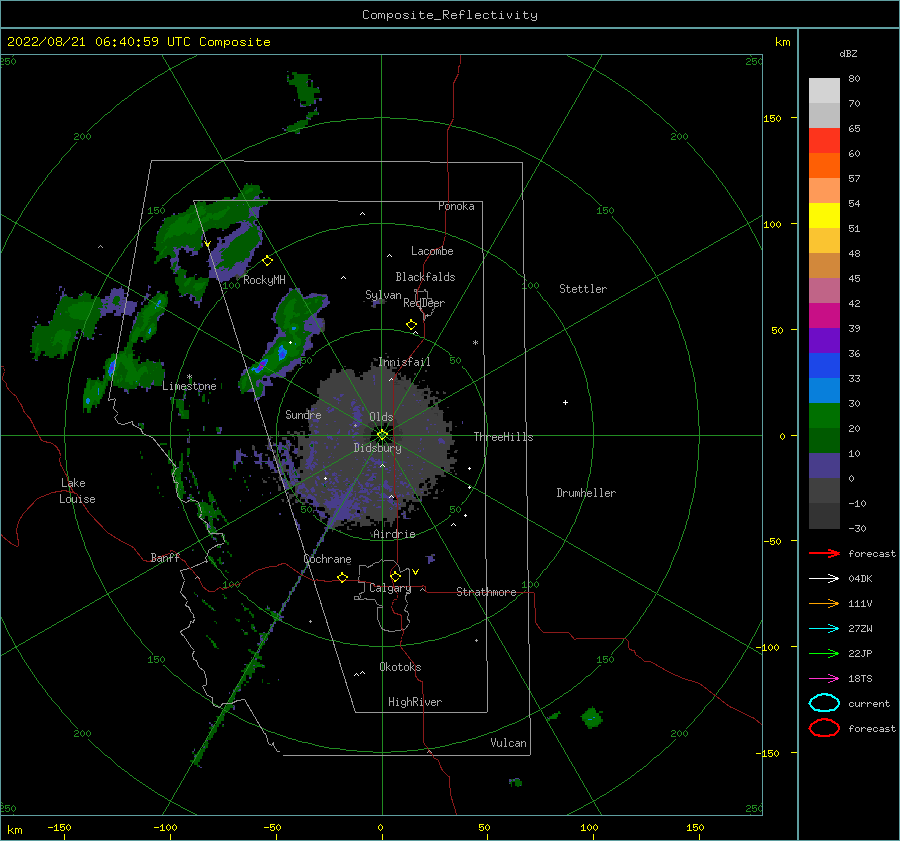Click the cyan current ellipse icon
The height and width of the screenshot is (841, 900).
(824, 703)
